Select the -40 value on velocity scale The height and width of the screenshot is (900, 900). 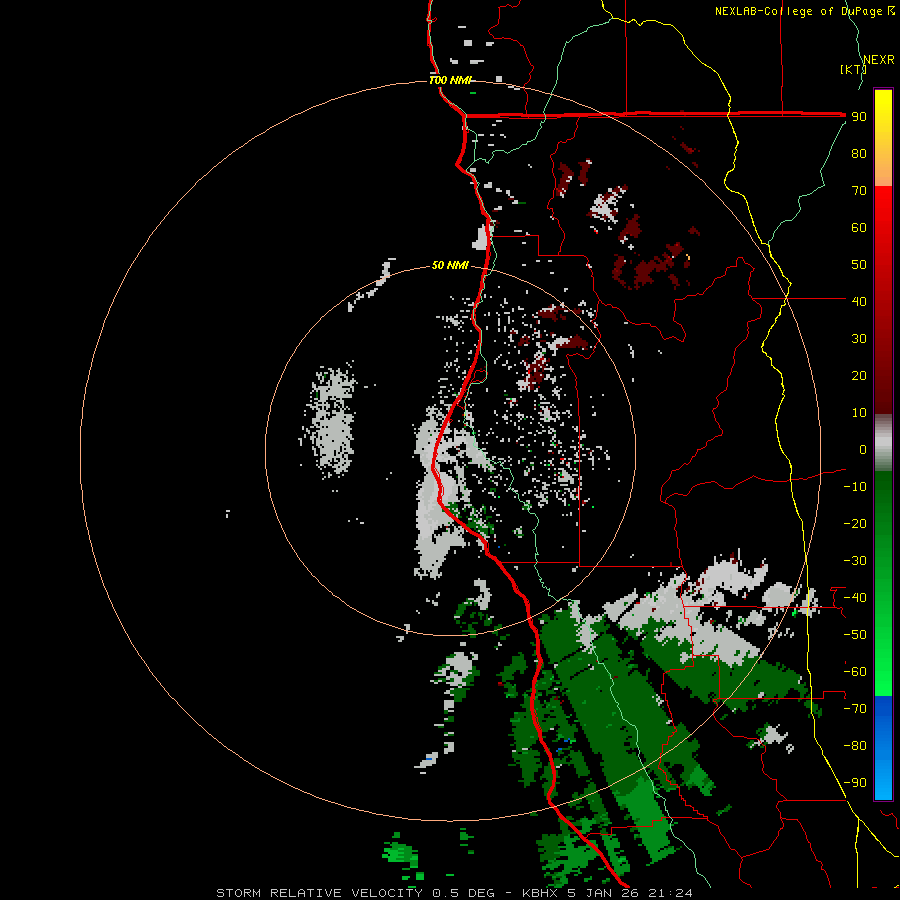click(x=855, y=598)
